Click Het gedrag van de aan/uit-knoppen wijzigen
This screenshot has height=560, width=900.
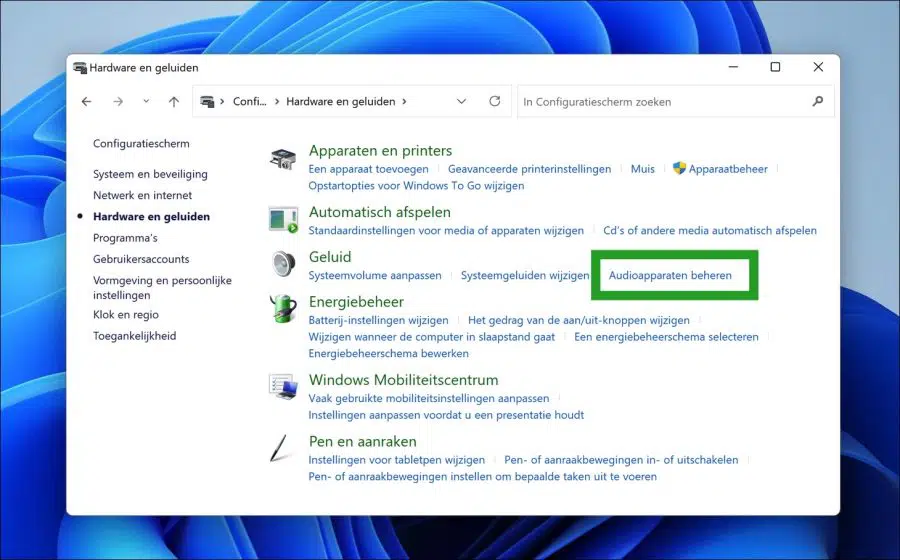tap(579, 320)
